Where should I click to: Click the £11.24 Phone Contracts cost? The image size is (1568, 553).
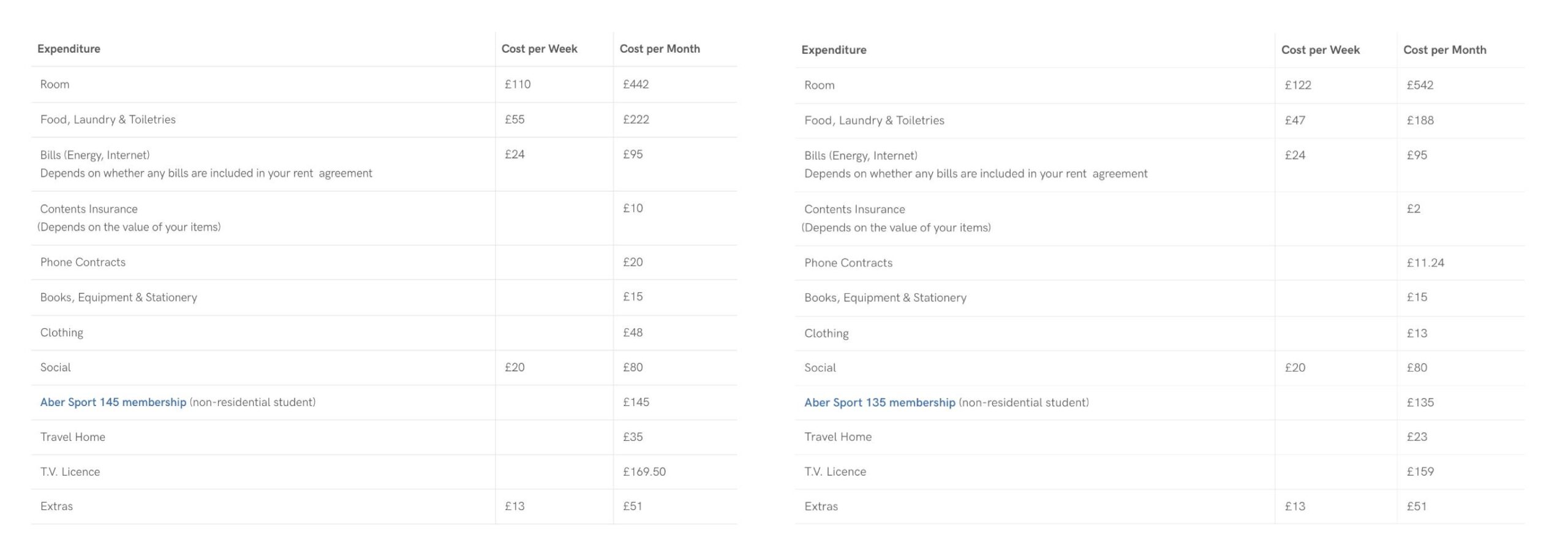(x=1425, y=263)
